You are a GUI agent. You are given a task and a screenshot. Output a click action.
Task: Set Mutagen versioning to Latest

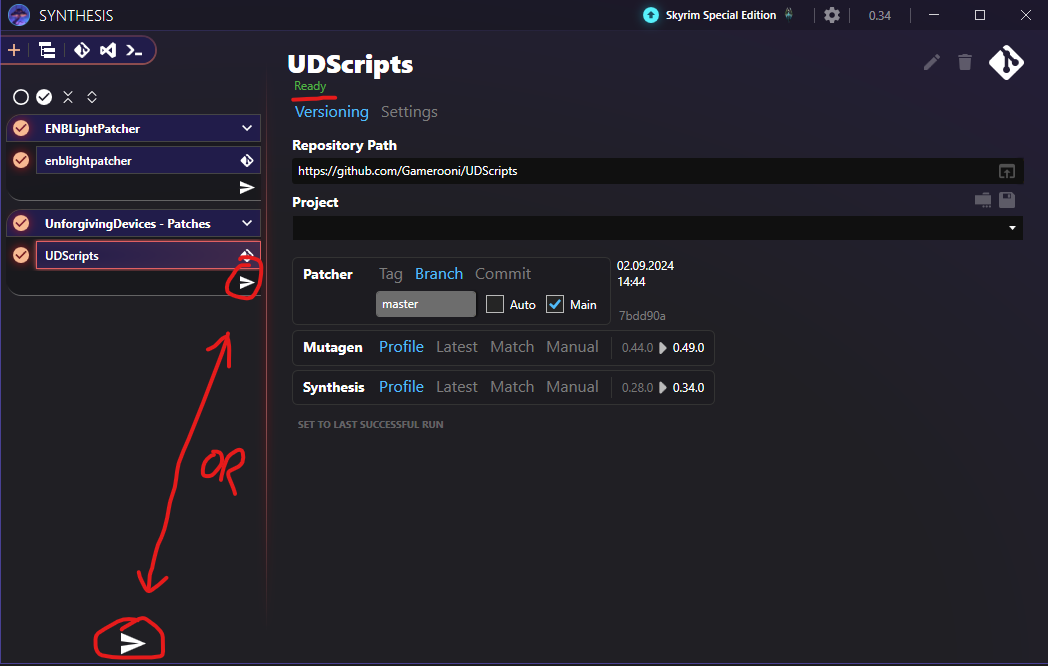coord(456,347)
